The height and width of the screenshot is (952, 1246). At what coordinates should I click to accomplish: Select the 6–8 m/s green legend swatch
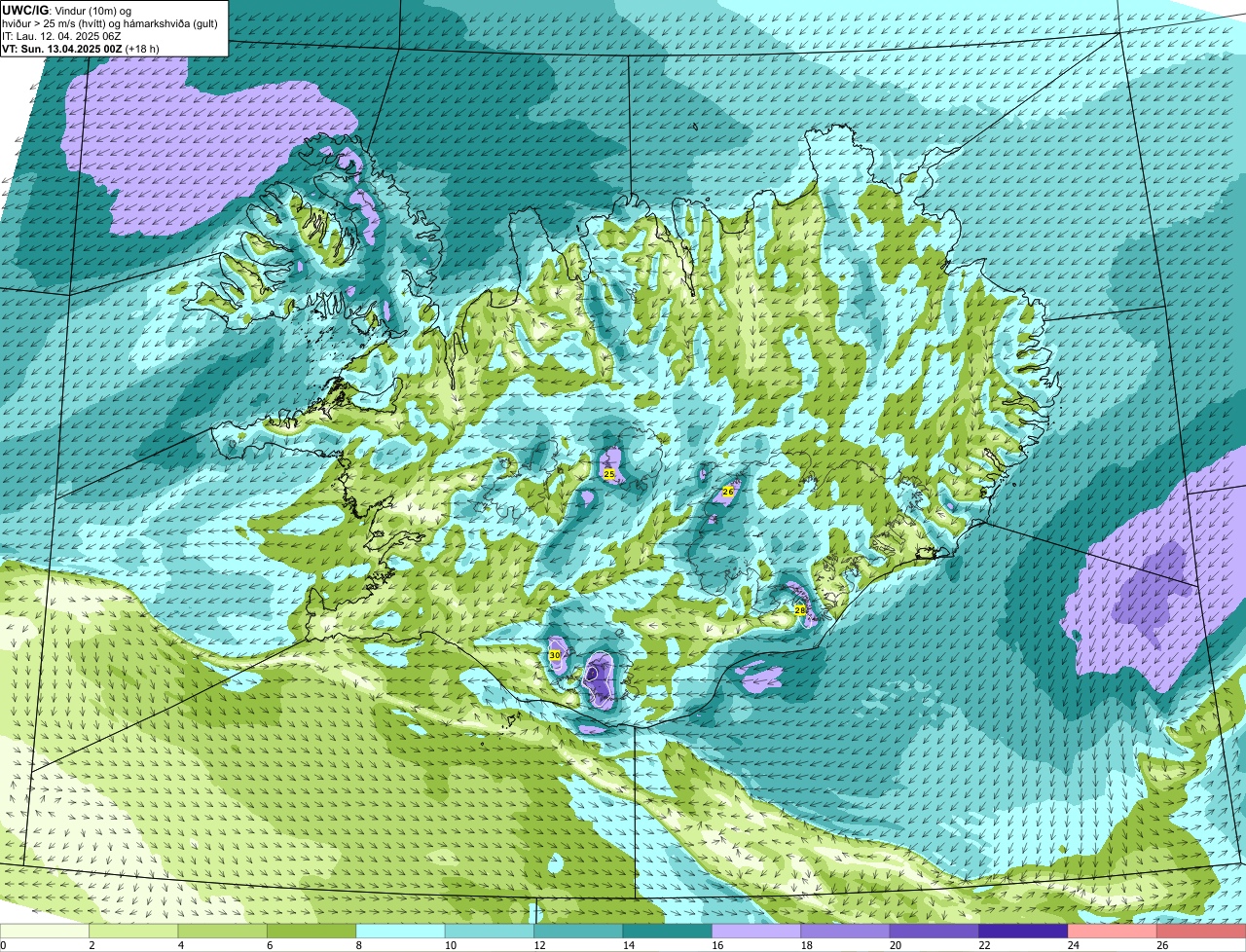(x=311, y=931)
